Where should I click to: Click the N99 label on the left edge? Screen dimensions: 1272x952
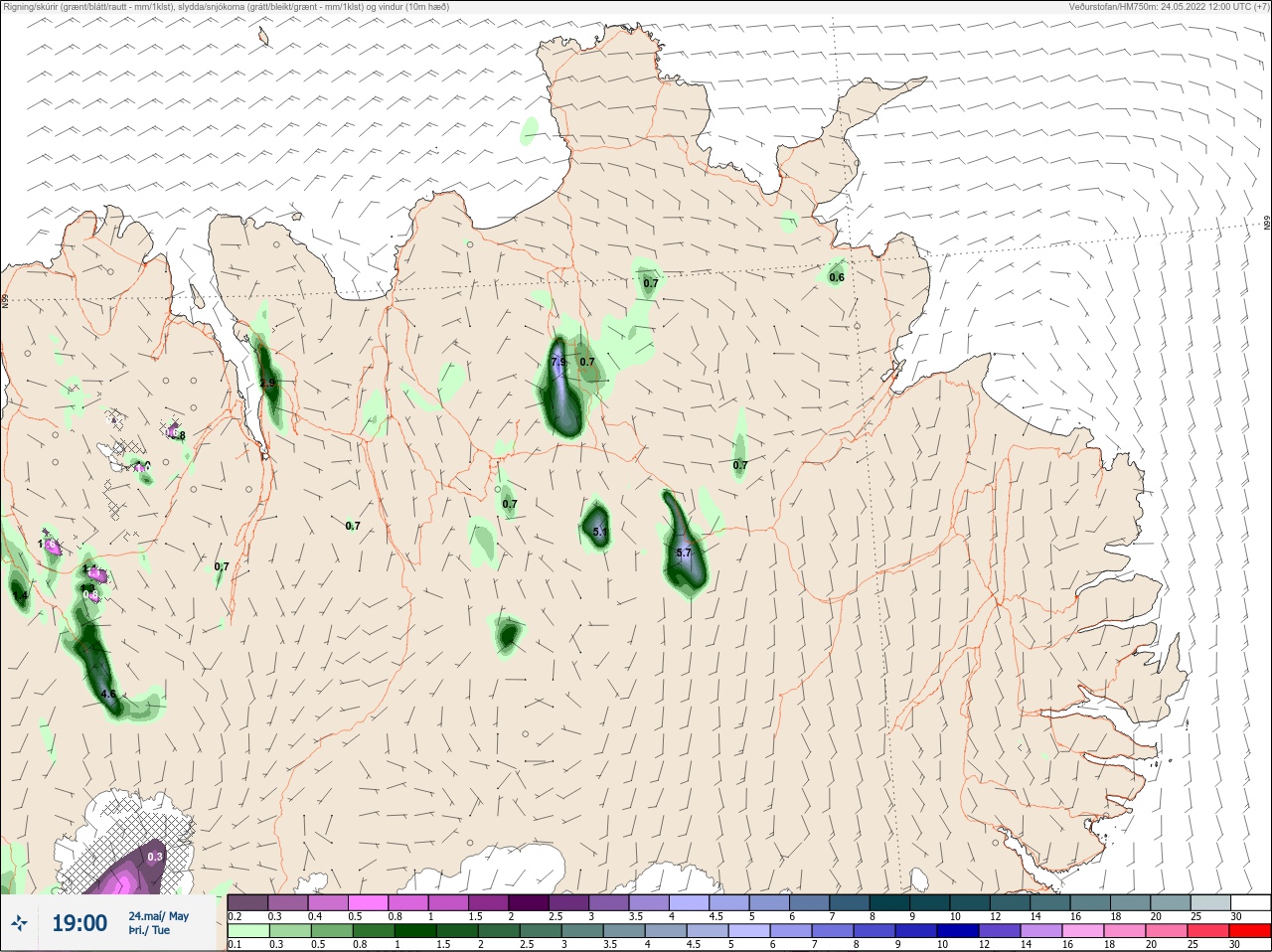click(5, 299)
